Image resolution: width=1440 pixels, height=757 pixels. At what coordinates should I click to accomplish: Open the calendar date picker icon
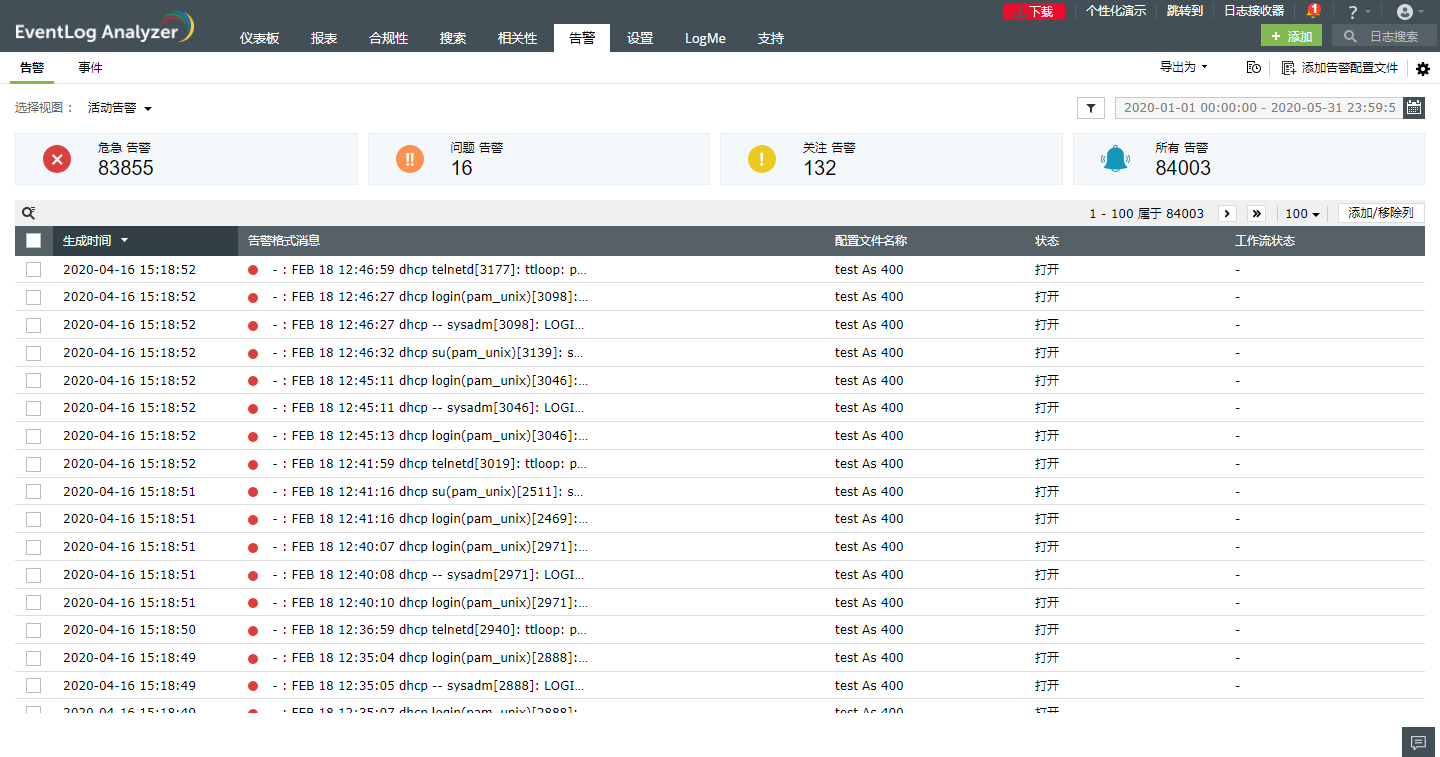pyautogui.click(x=1413, y=108)
